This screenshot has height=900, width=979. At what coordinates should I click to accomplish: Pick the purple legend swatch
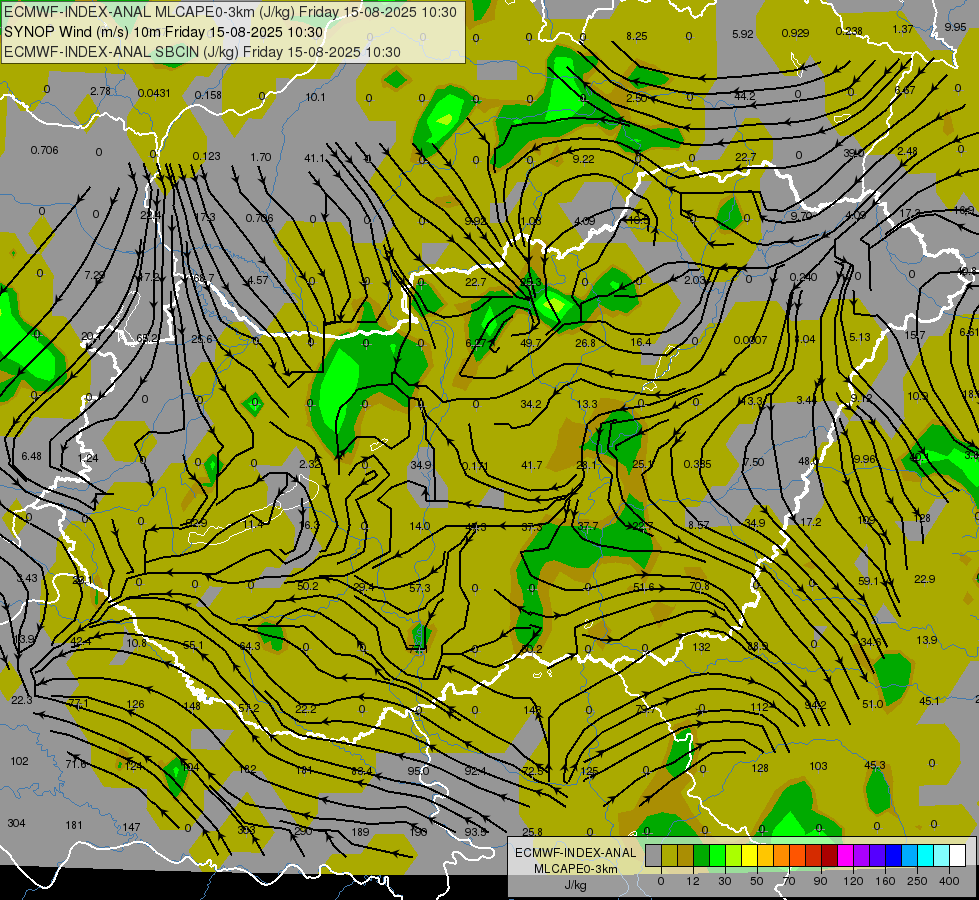tap(862, 856)
